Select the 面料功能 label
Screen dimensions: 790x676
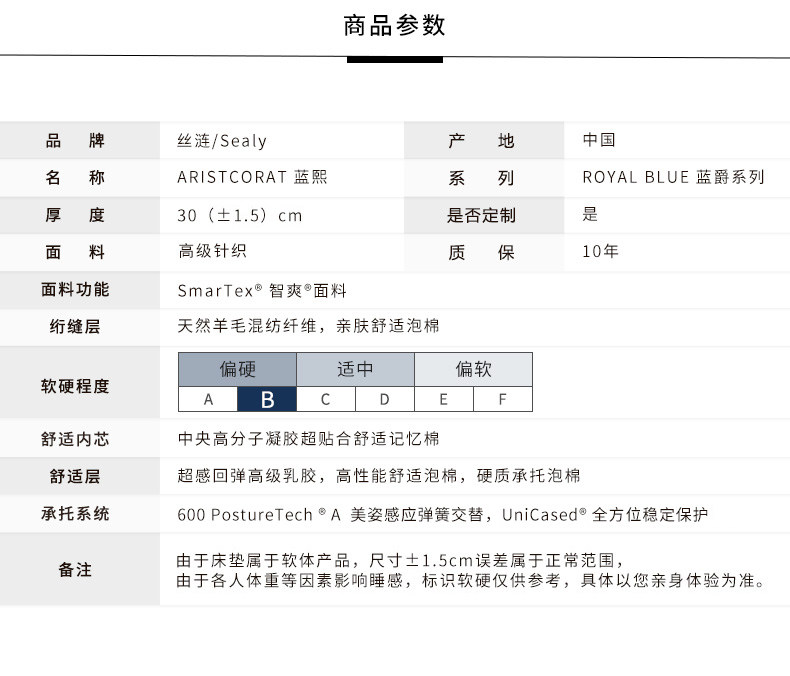(x=75, y=290)
